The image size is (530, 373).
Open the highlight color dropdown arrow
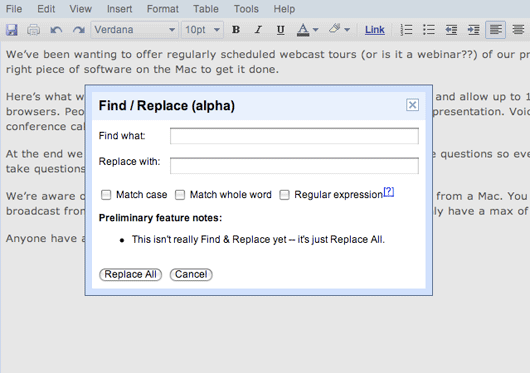(x=347, y=30)
